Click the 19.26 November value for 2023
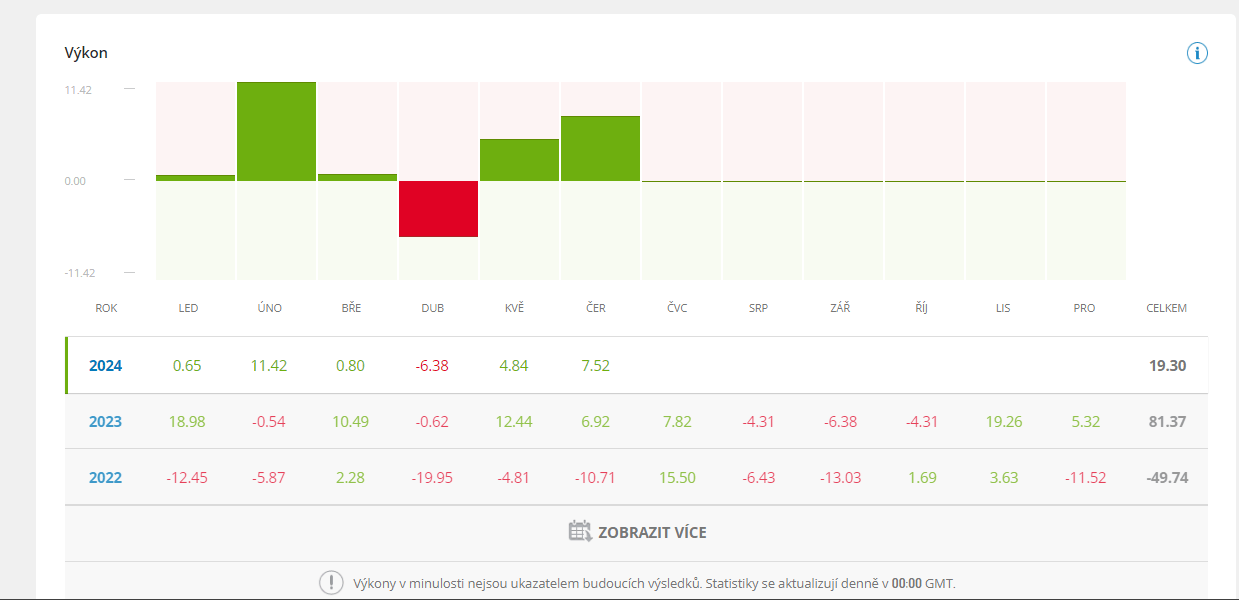 [1003, 422]
